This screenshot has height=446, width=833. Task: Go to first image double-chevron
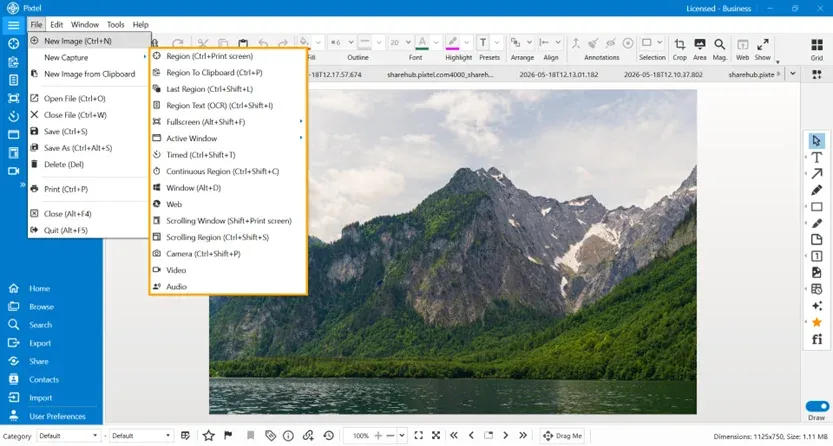pyautogui.click(x=454, y=435)
